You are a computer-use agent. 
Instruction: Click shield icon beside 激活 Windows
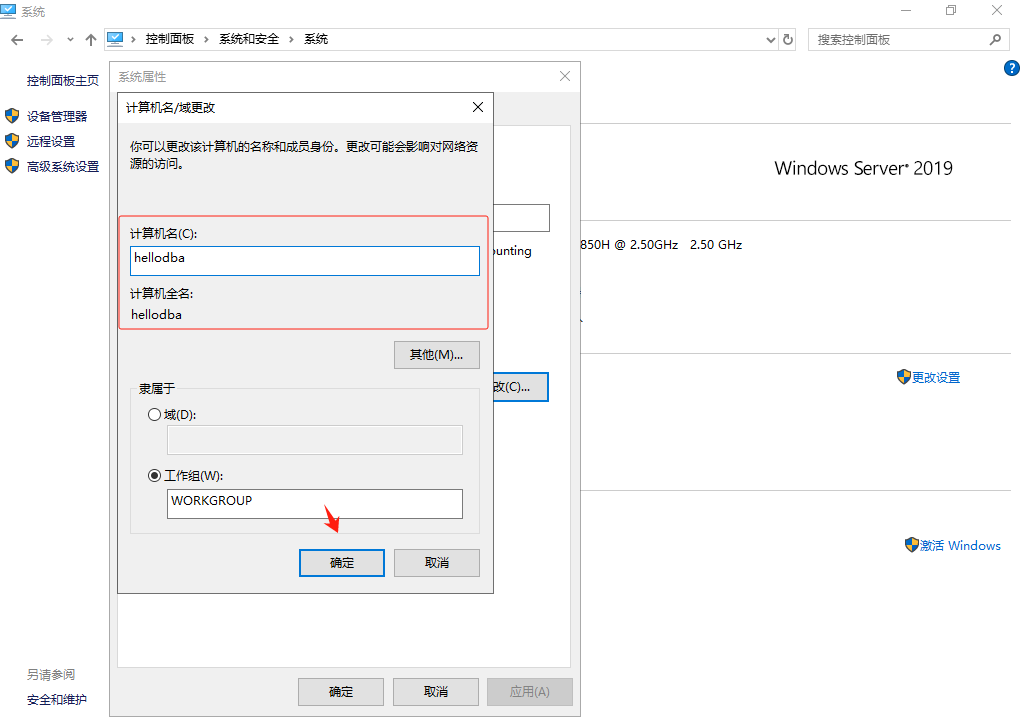tap(912, 545)
